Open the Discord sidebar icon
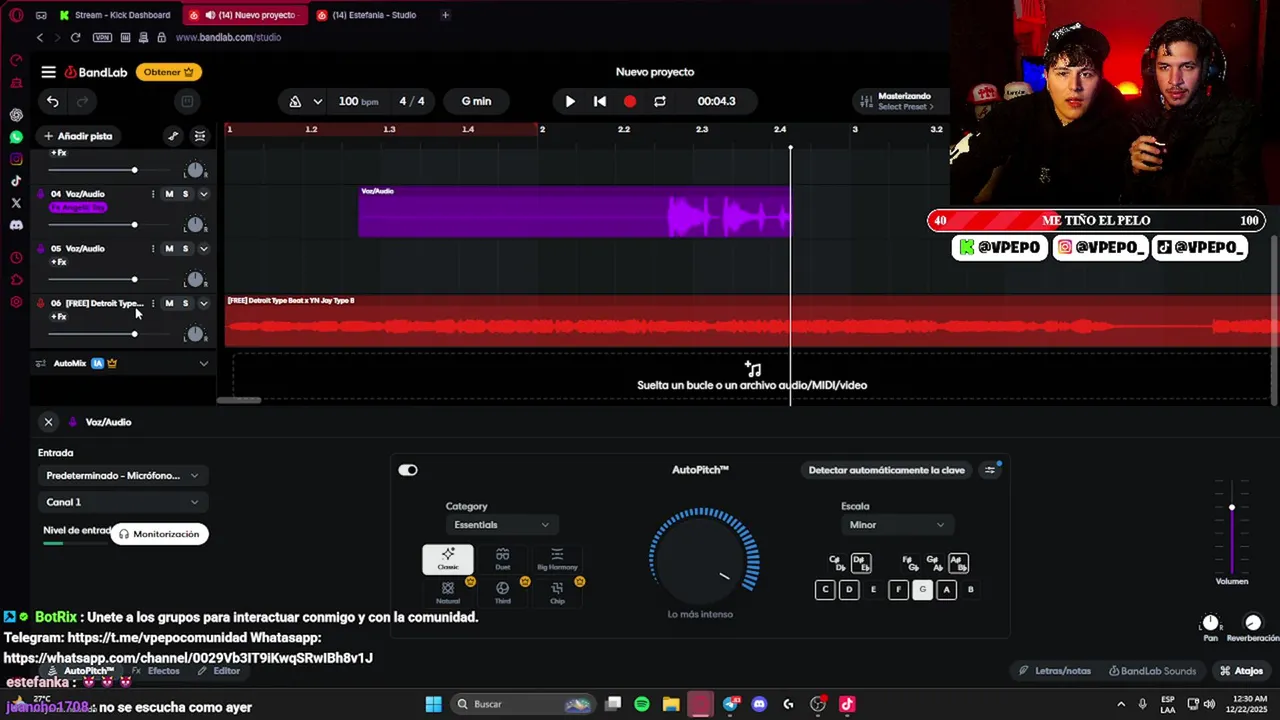 click(16, 225)
